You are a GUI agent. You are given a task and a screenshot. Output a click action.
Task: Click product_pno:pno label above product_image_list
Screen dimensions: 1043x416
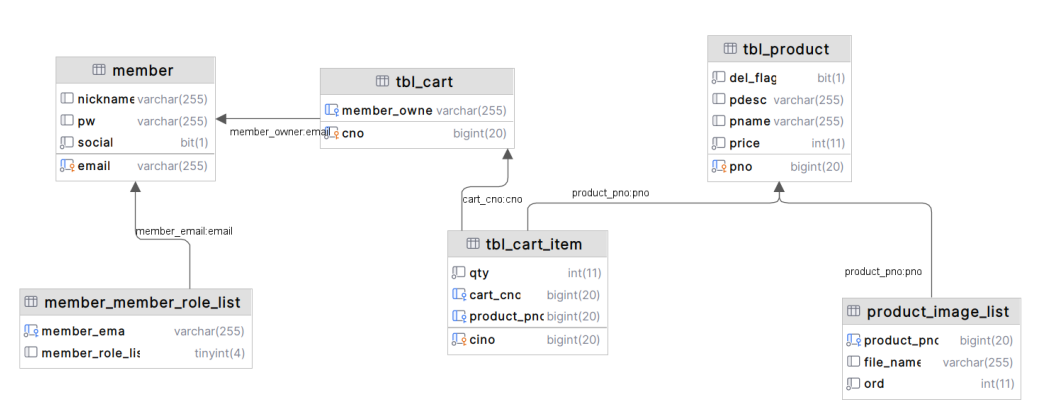tap(883, 272)
